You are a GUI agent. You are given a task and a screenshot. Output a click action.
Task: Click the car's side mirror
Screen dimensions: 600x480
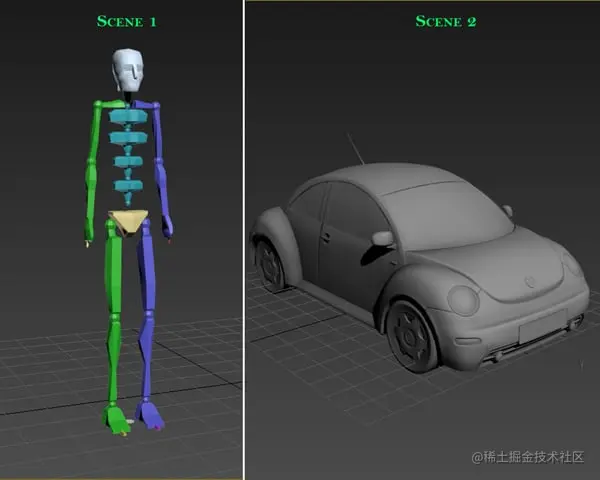[x=382, y=238]
